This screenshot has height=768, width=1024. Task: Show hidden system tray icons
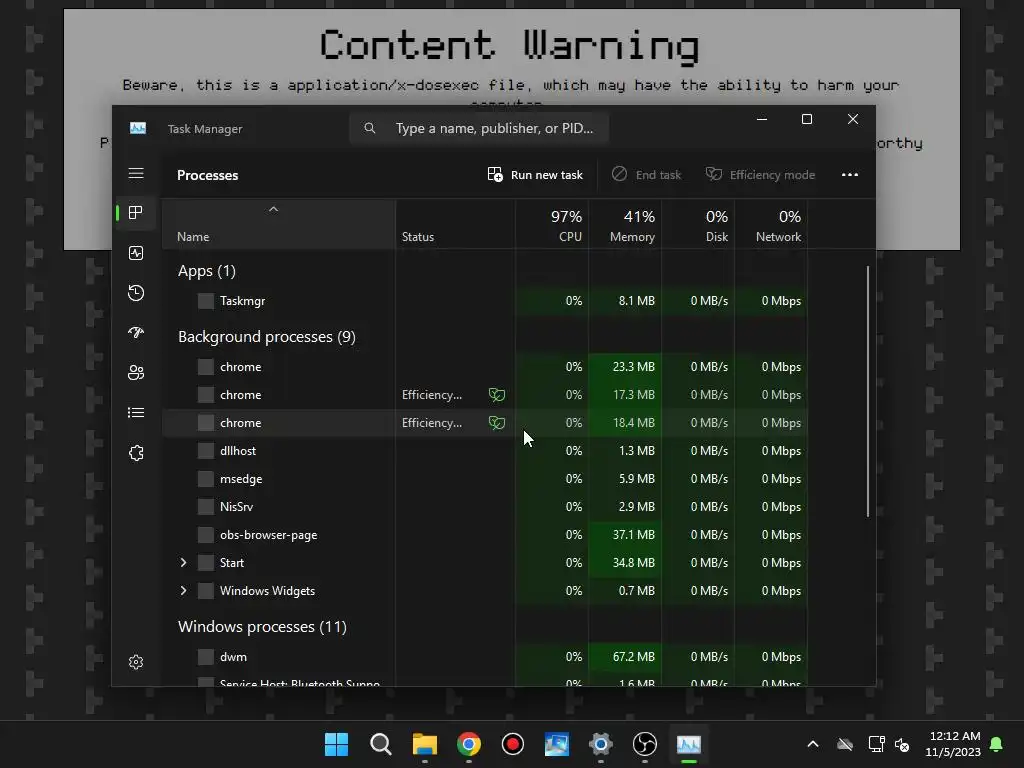(813, 744)
